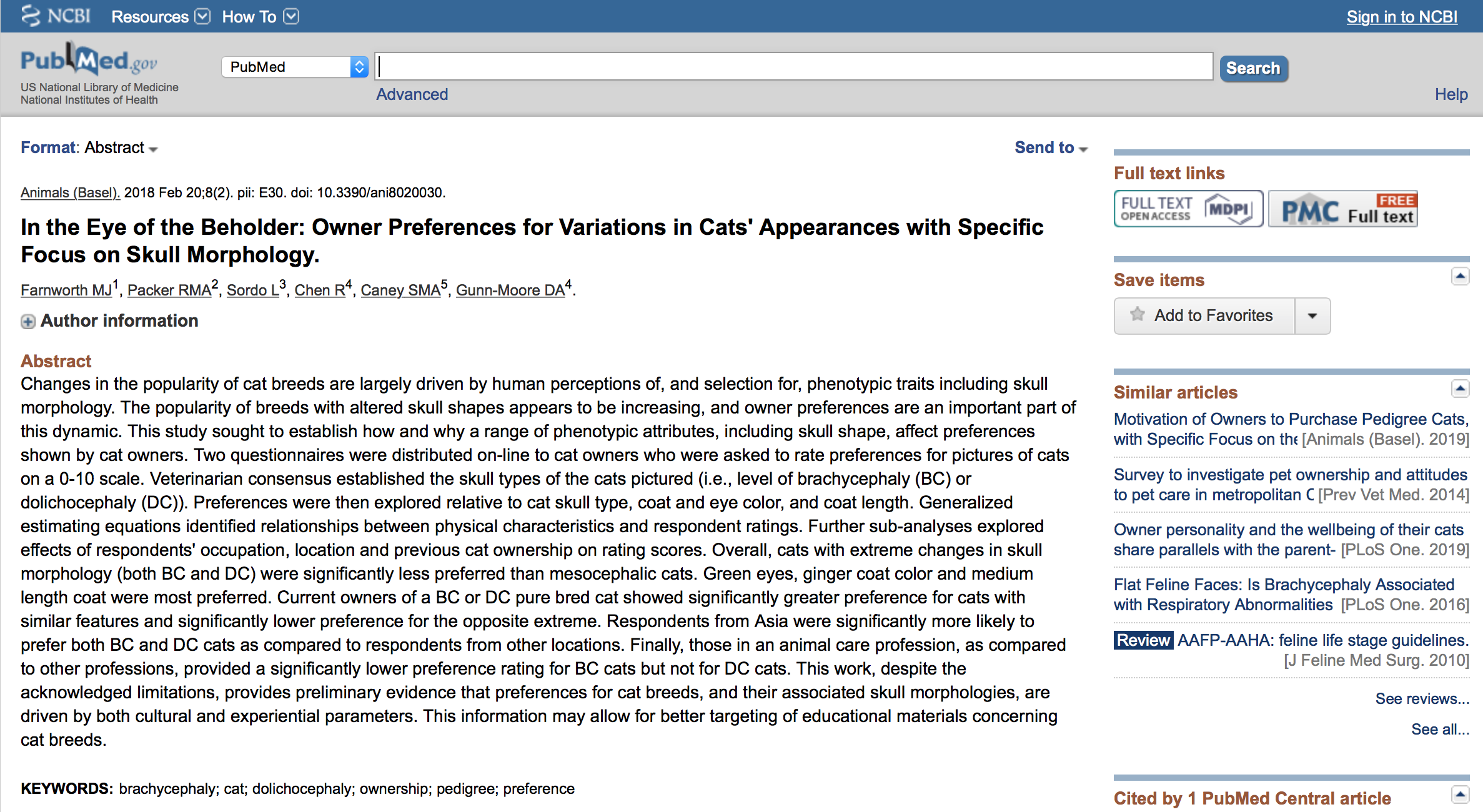Viewport: 1483px width, 812px height.
Task: Open the PMC Free Full text link
Action: [1343, 209]
